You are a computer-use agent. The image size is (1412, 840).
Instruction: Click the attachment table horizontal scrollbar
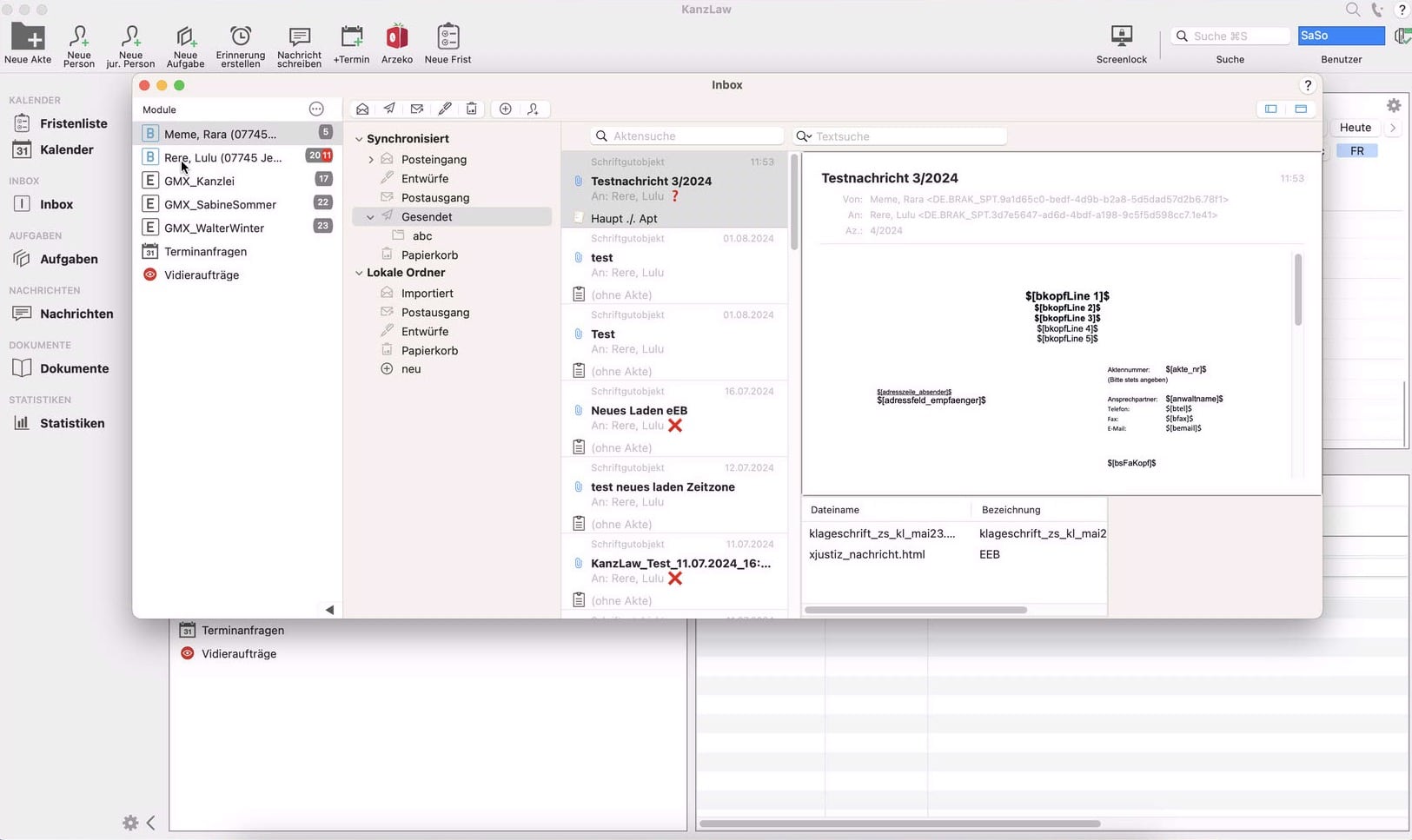point(916,610)
